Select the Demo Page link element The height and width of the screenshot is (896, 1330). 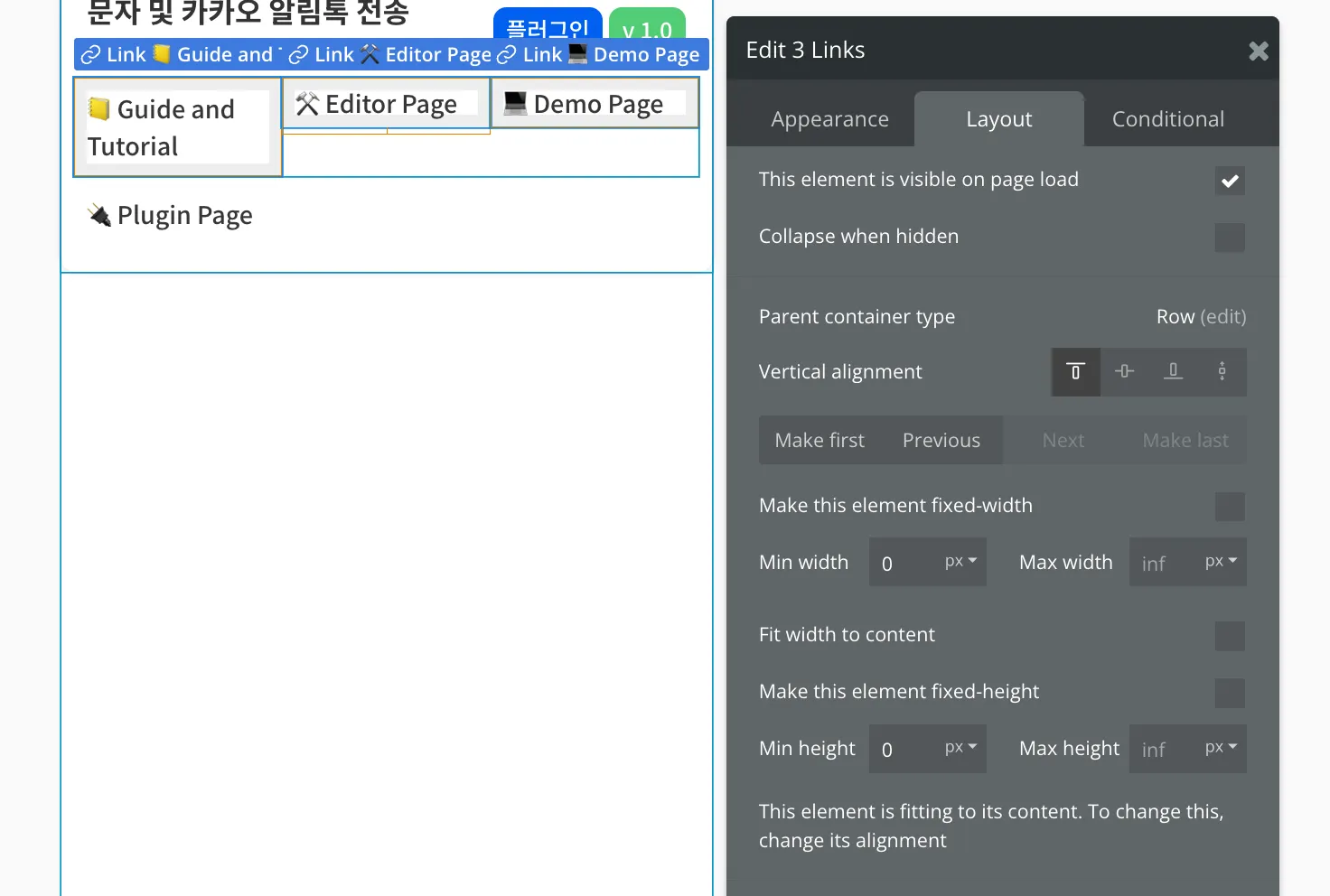tap(595, 103)
